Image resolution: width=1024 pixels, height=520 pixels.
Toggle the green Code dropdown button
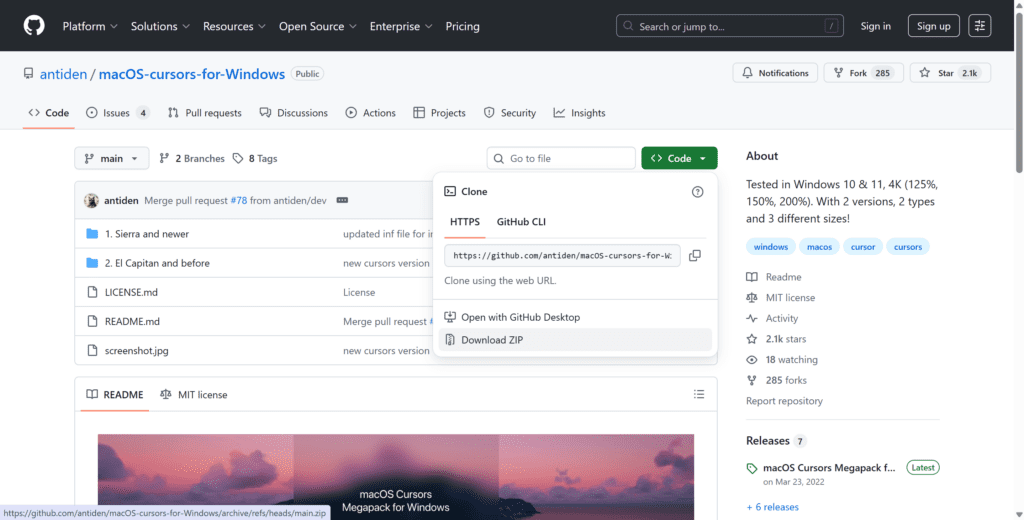tap(679, 158)
